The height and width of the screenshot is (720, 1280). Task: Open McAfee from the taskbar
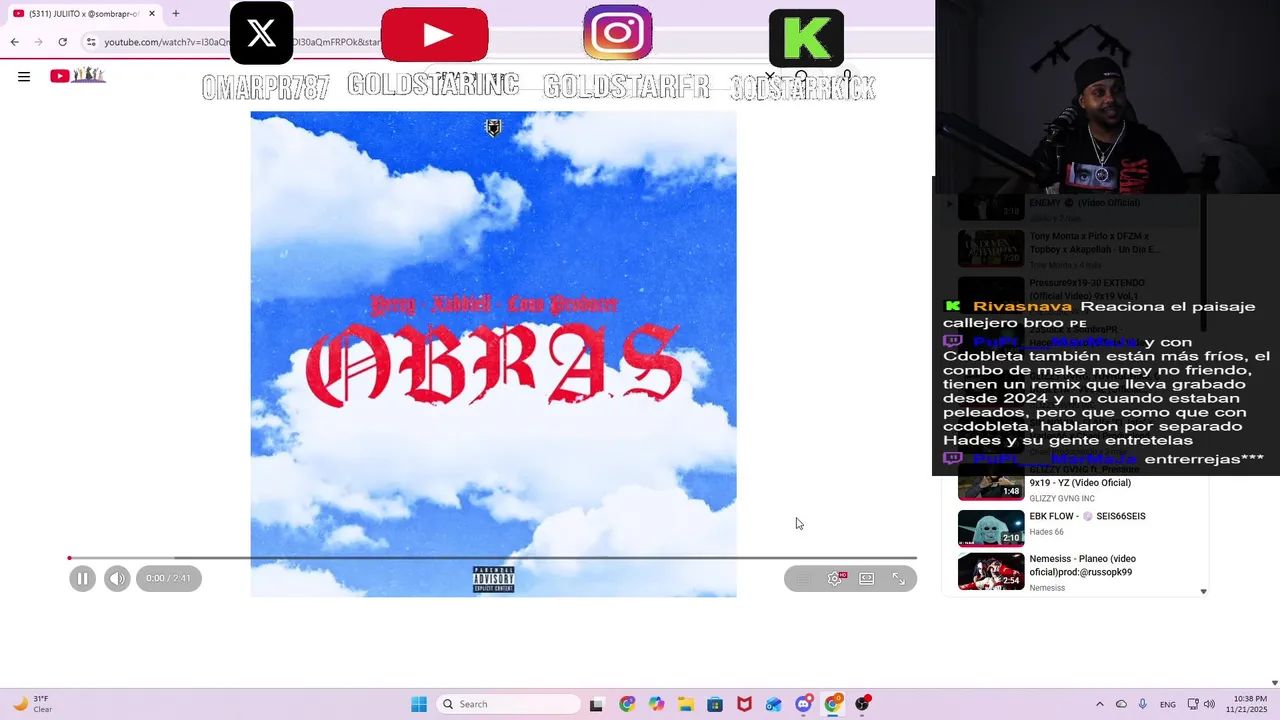coord(744,704)
